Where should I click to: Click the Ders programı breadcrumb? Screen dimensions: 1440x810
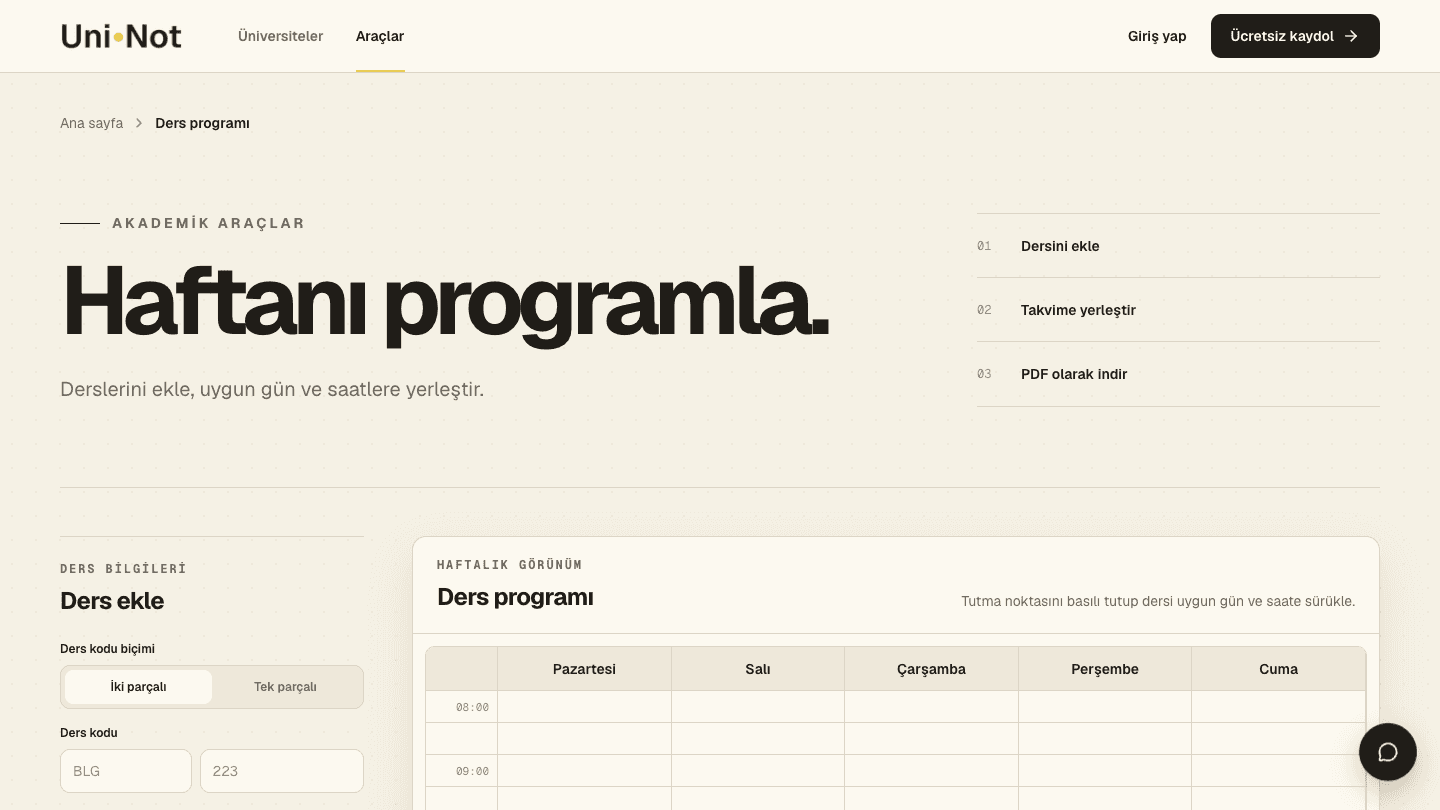[x=202, y=123]
